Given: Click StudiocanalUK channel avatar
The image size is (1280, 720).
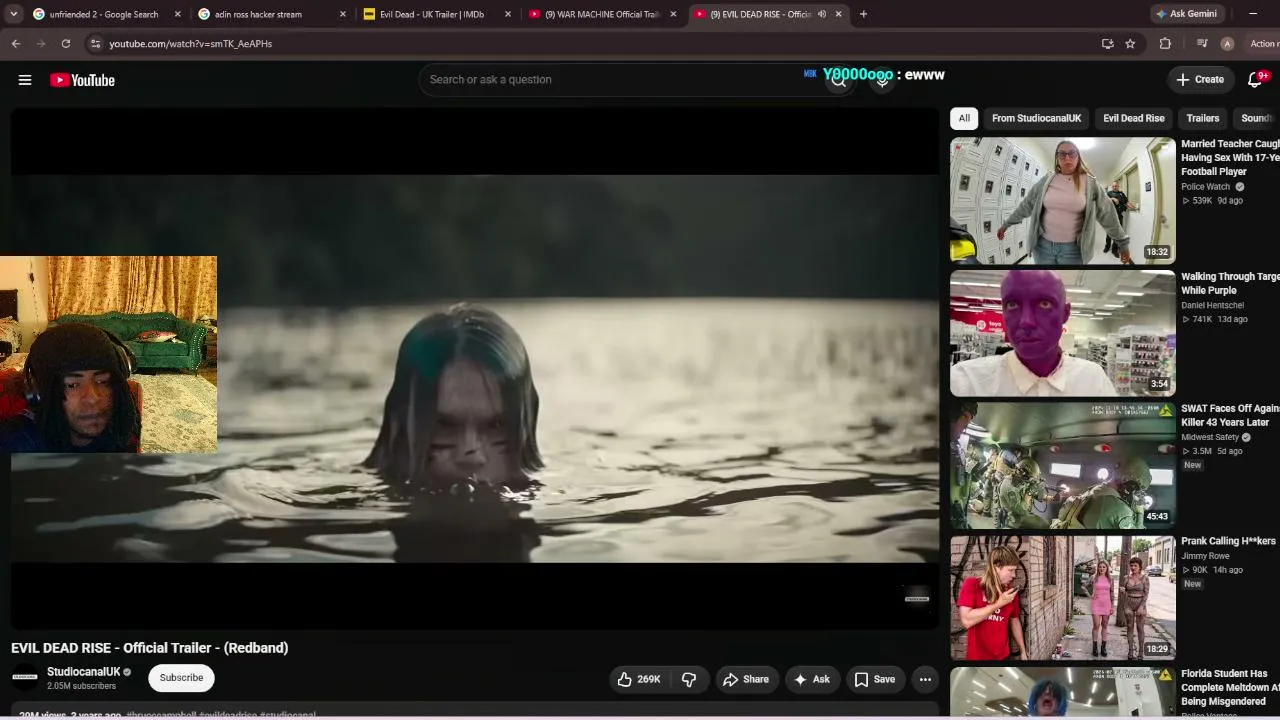Looking at the screenshot, I should [x=25, y=678].
